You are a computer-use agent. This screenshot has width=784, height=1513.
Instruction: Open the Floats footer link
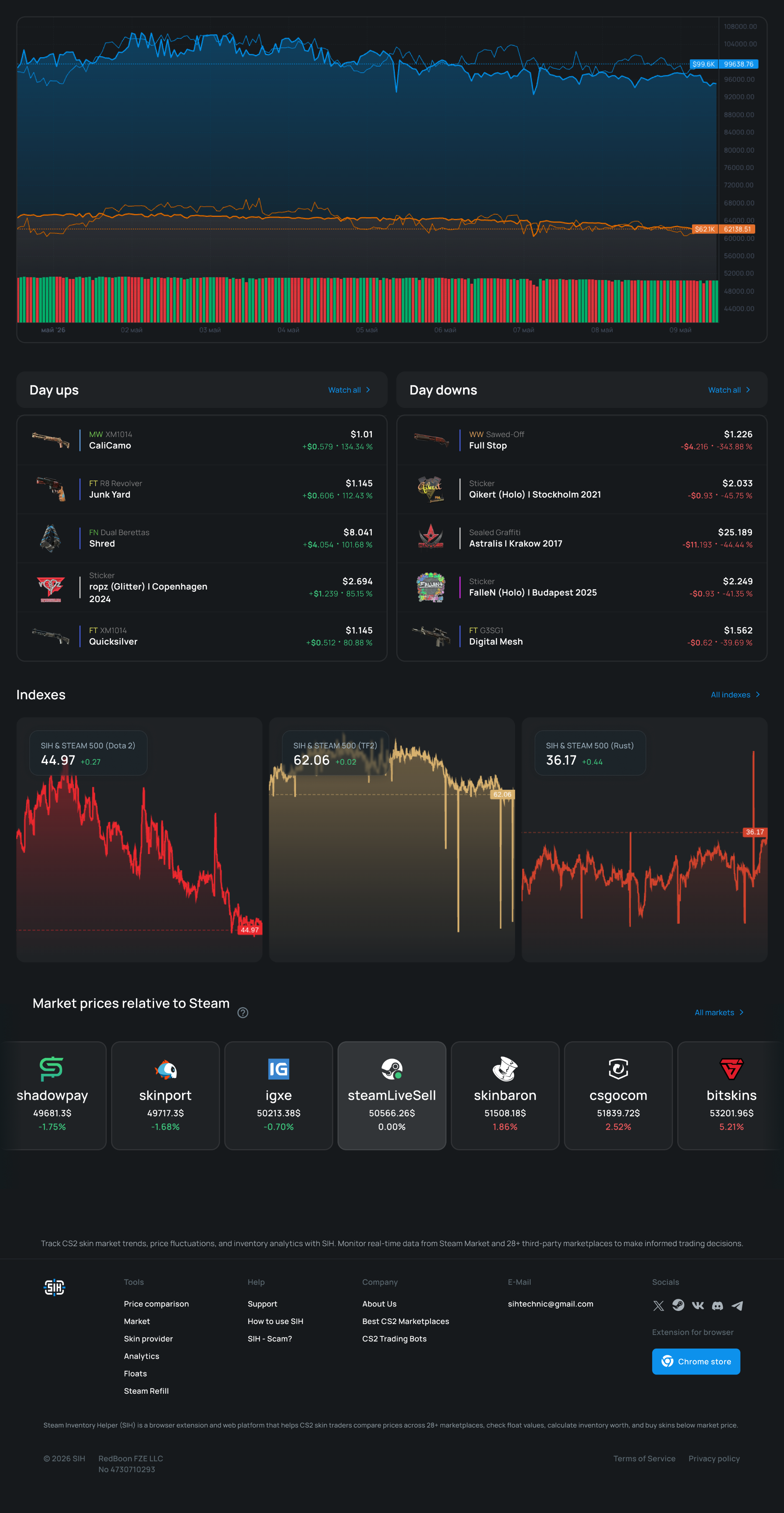pyautogui.click(x=135, y=1374)
